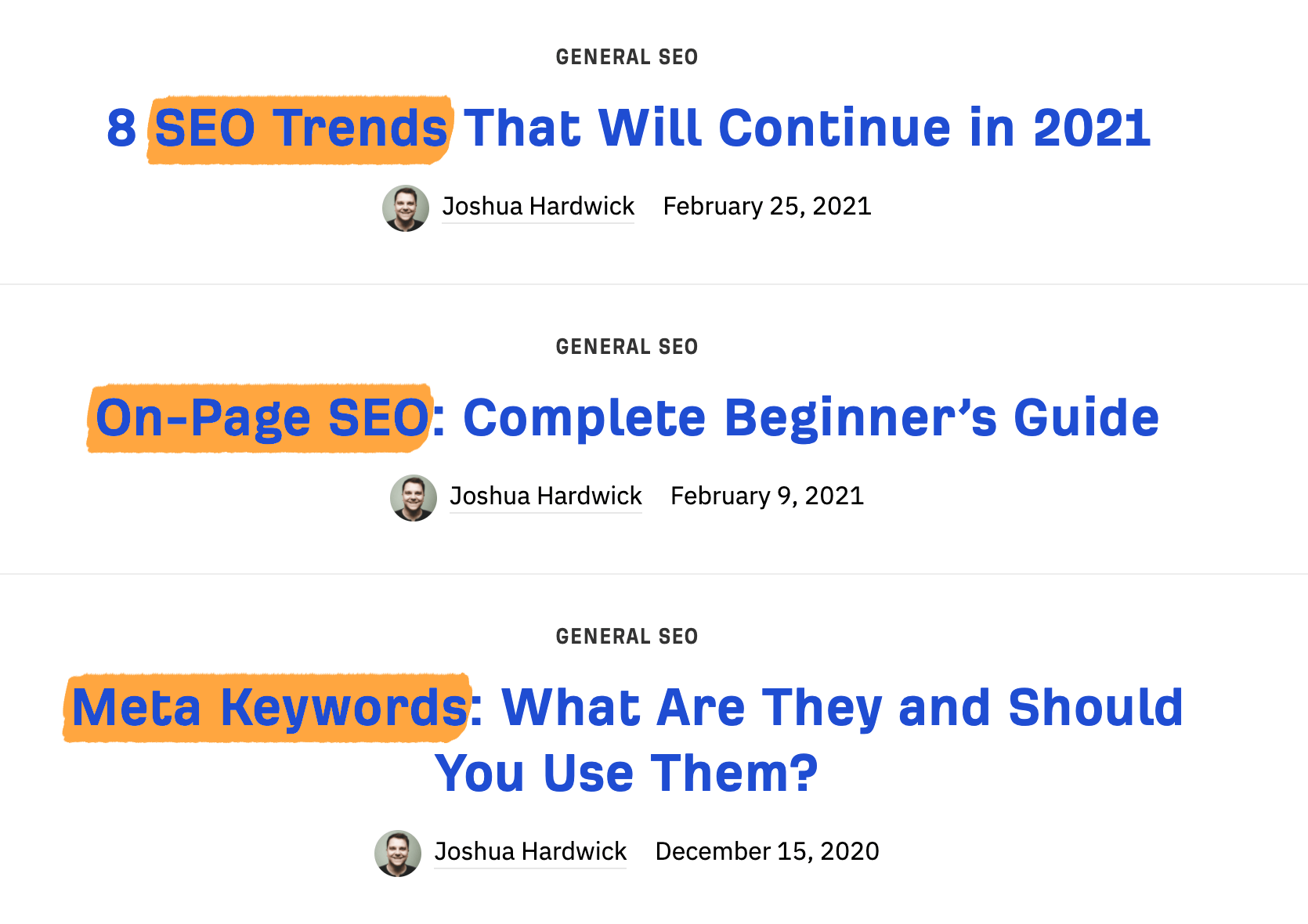The width and height of the screenshot is (1308, 924).
Task: Click the date February 9, 2021
Action: 767,496
